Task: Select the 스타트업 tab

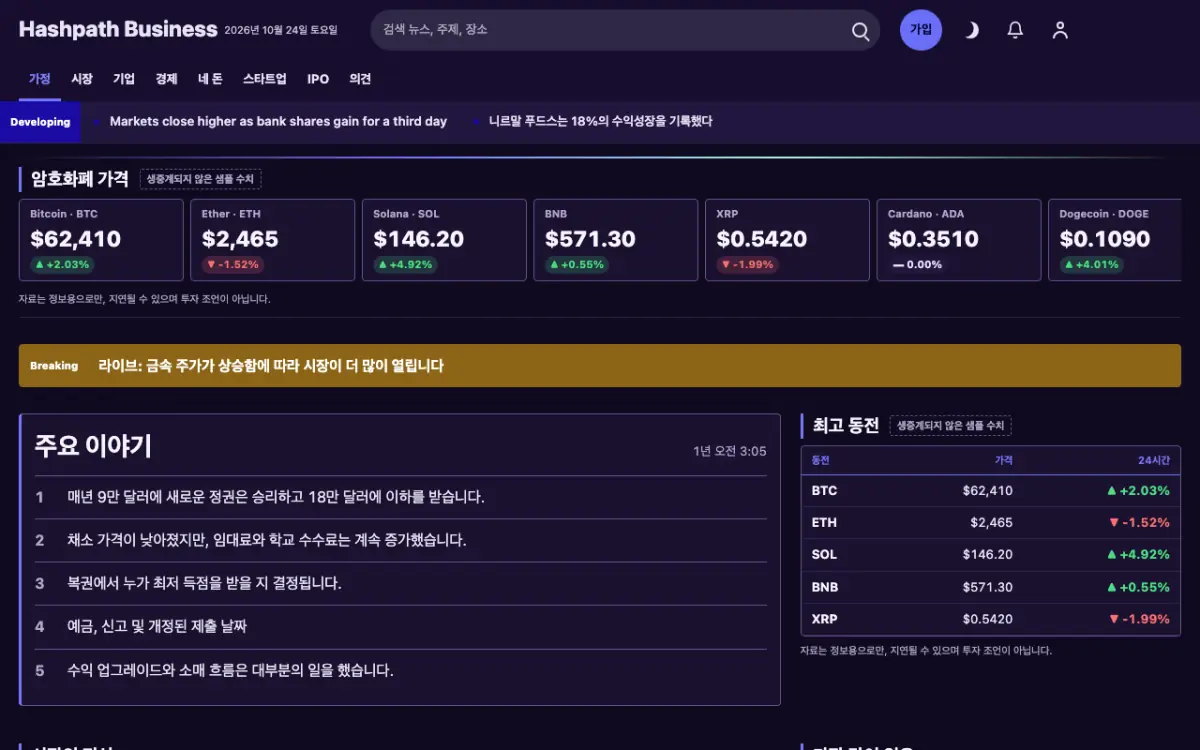Action: (265, 79)
